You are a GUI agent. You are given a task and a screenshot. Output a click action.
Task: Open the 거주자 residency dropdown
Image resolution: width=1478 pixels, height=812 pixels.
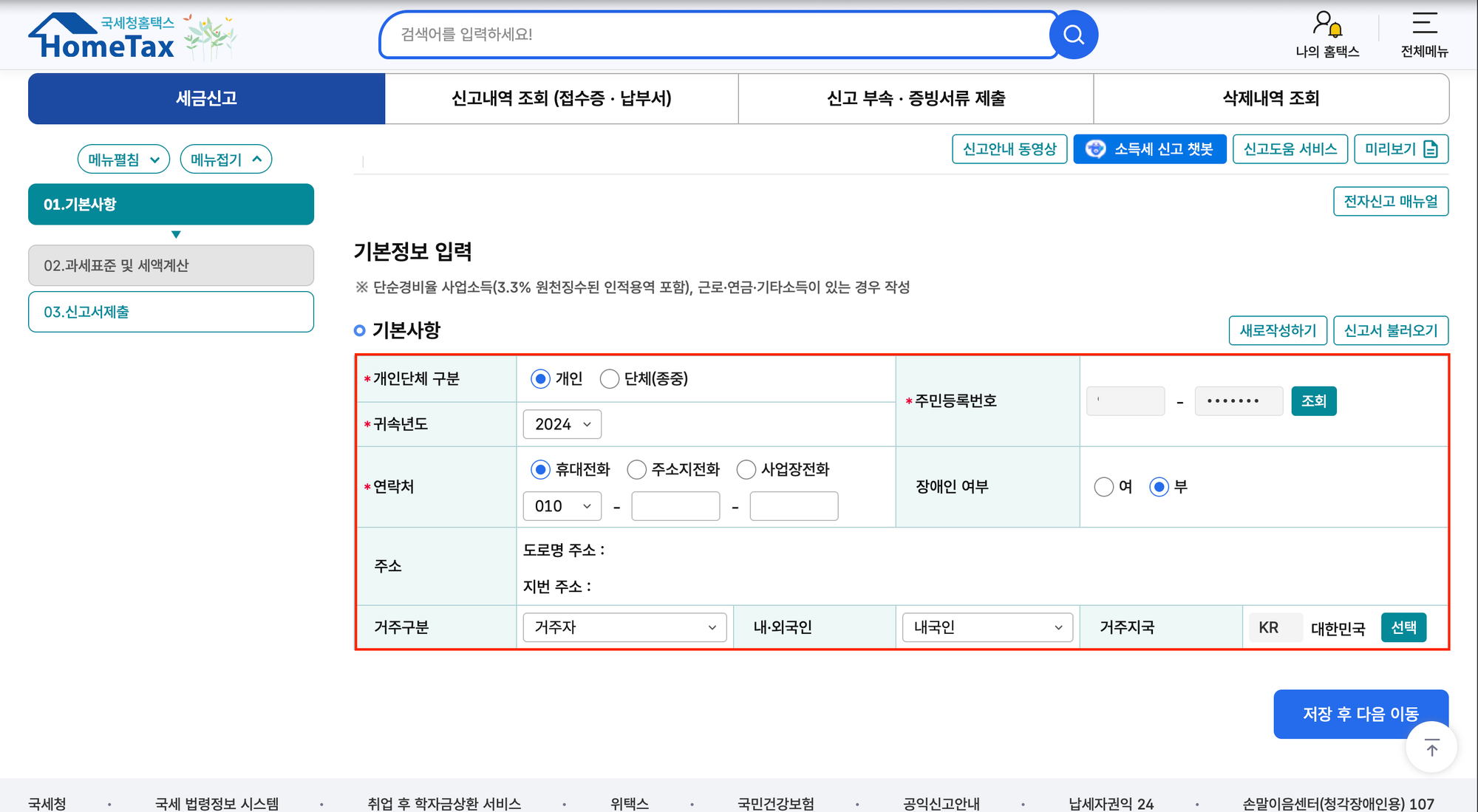point(624,627)
